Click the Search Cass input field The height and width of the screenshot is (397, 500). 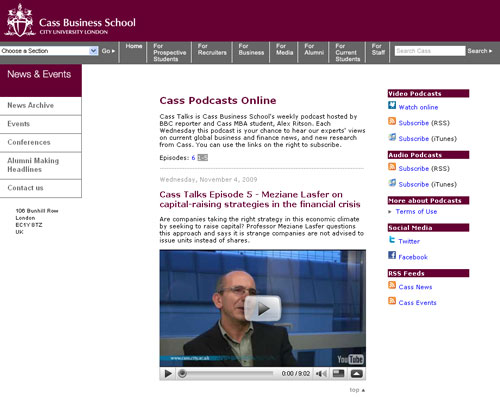[x=430, y=51]
